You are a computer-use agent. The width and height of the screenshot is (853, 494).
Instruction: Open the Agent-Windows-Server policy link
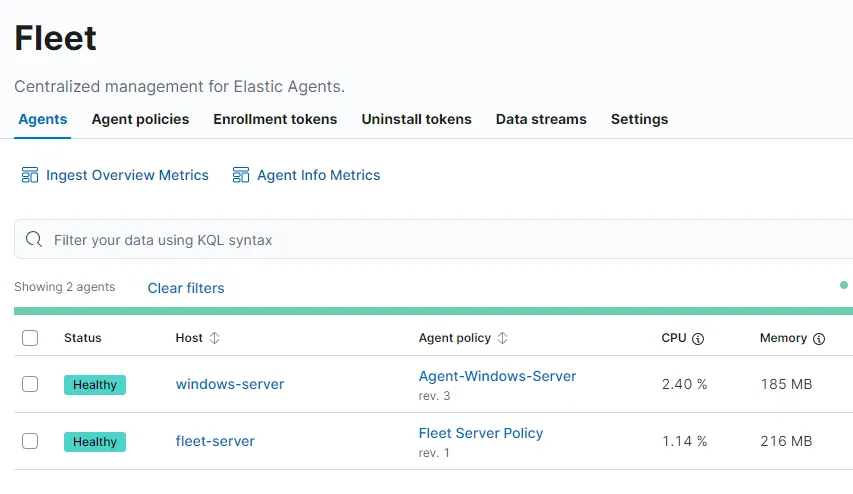click(x=497, y=376)
